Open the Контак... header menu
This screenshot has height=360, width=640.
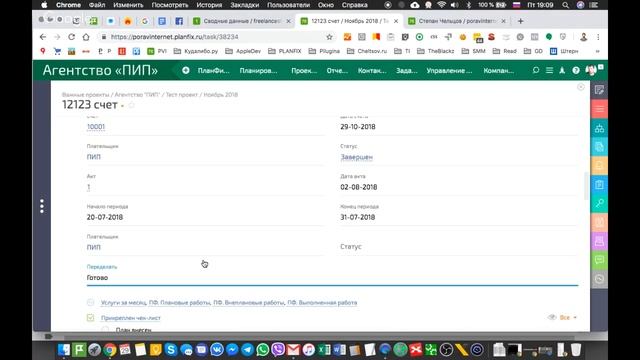pyautogui.click(x=372, y=71)
